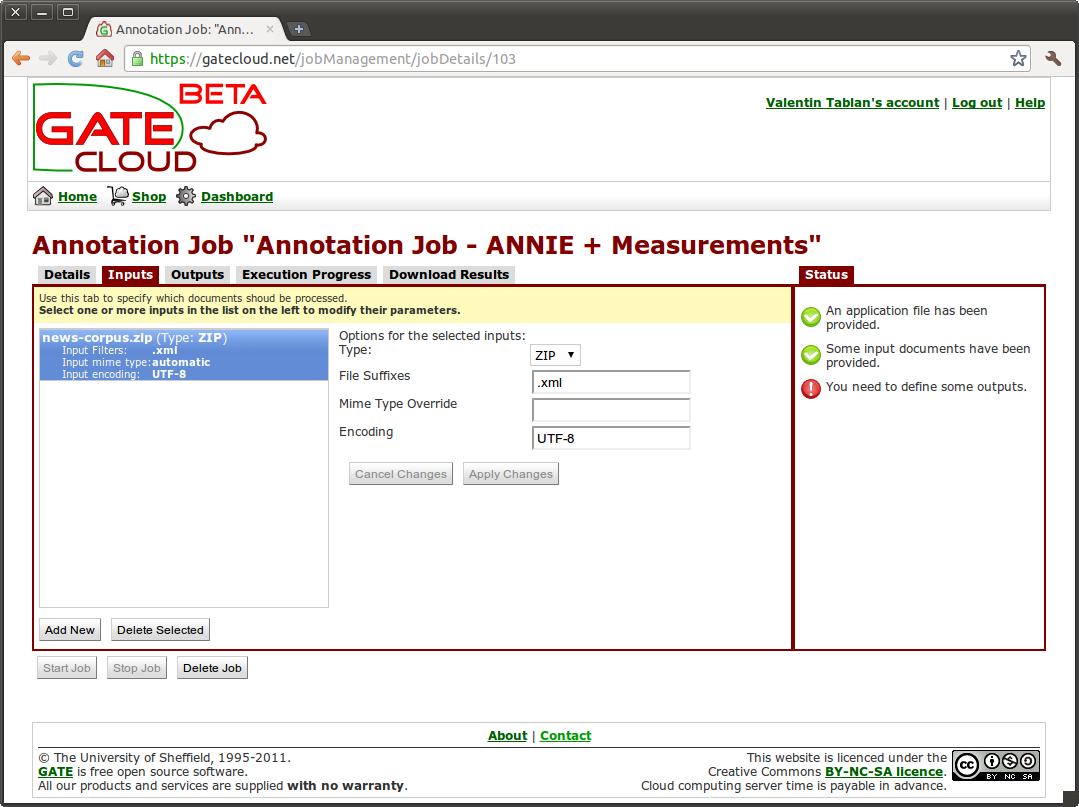Click the 'Input Filters: .xml' line
The image size is (1079, 807).
pyautogui.click(x=120, y=350)
